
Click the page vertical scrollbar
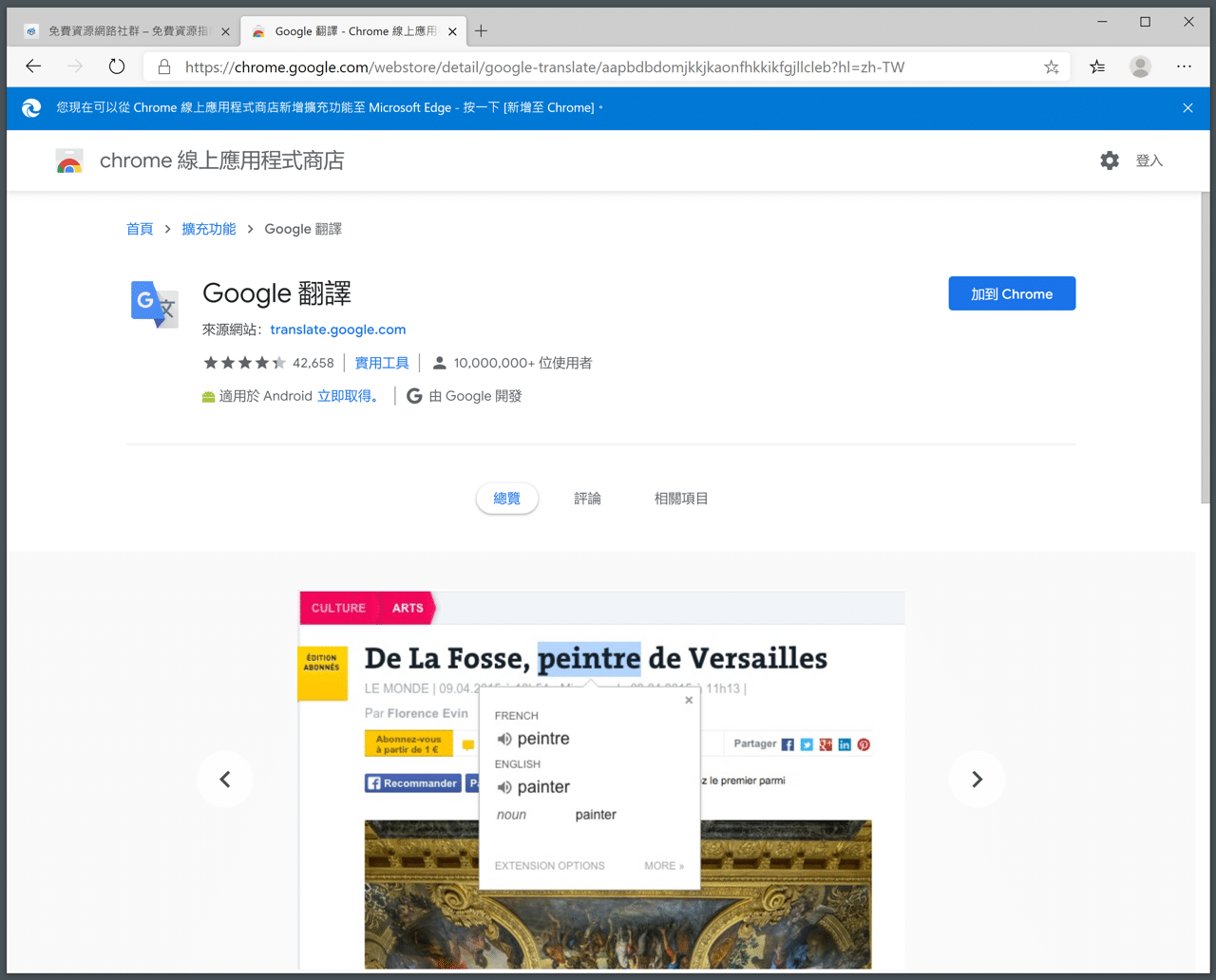[1206, 347]
